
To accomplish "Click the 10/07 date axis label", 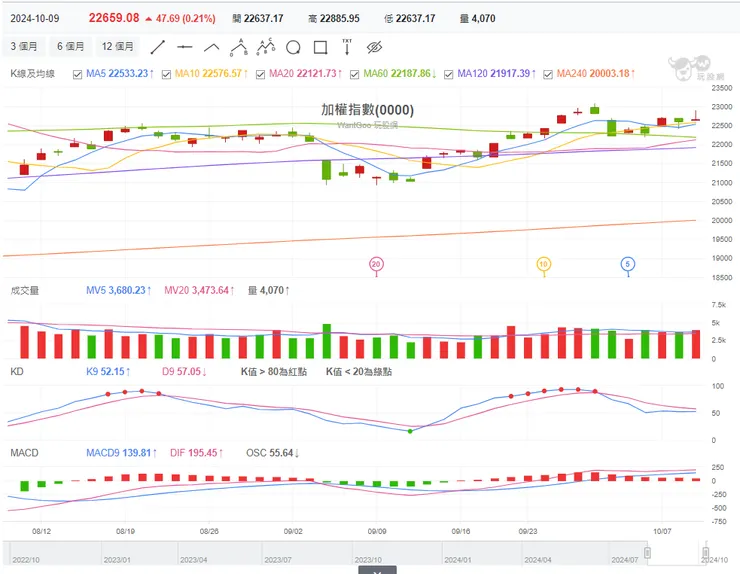I will pos(662,531).
